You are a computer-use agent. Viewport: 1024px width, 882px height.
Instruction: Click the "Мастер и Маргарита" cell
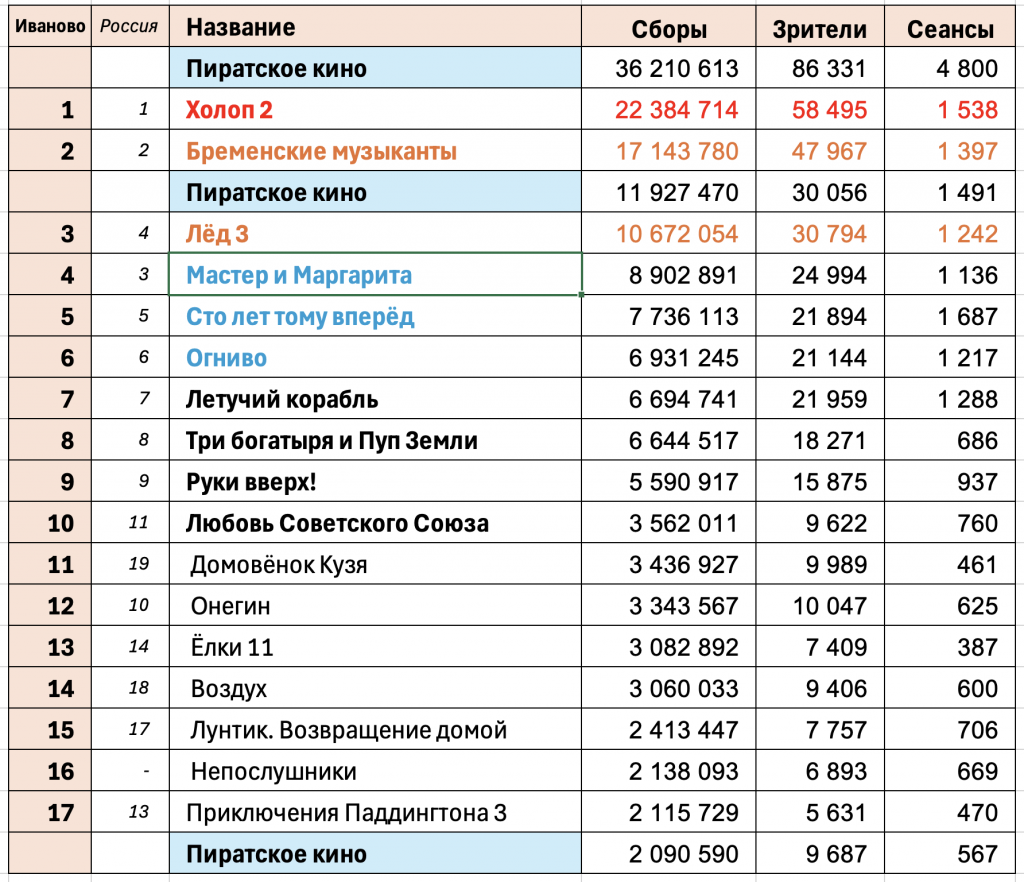[375, 275]
